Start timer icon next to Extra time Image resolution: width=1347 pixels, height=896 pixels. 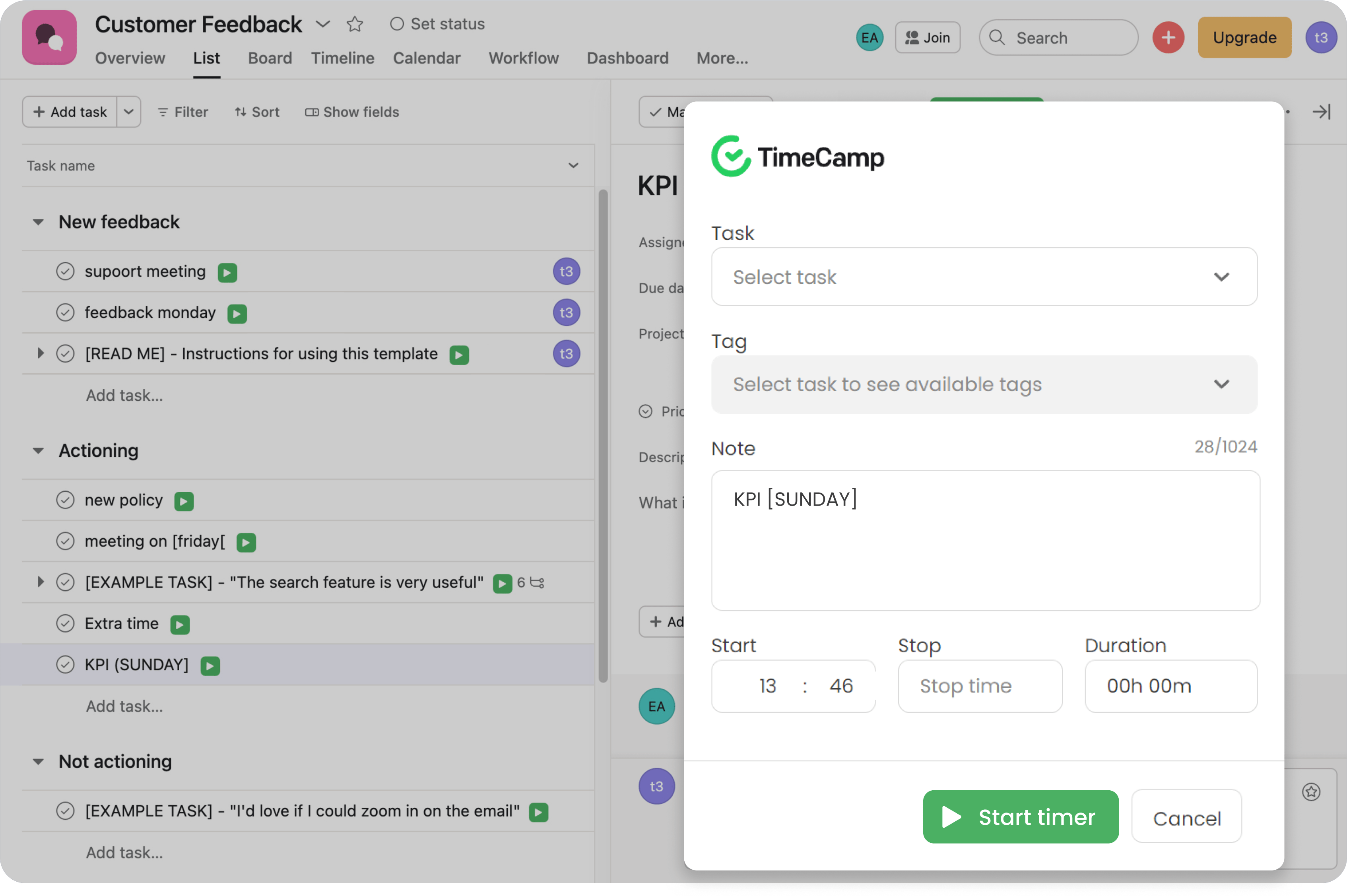179,624
